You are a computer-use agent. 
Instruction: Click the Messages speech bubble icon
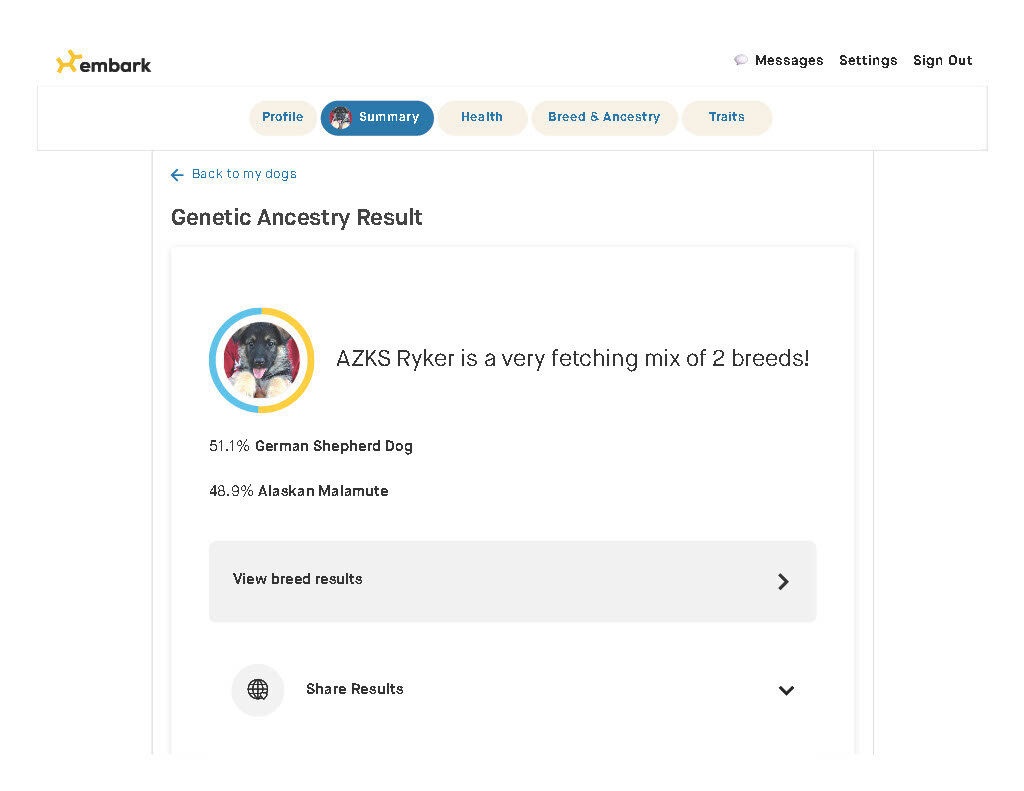tap(741, 60)
